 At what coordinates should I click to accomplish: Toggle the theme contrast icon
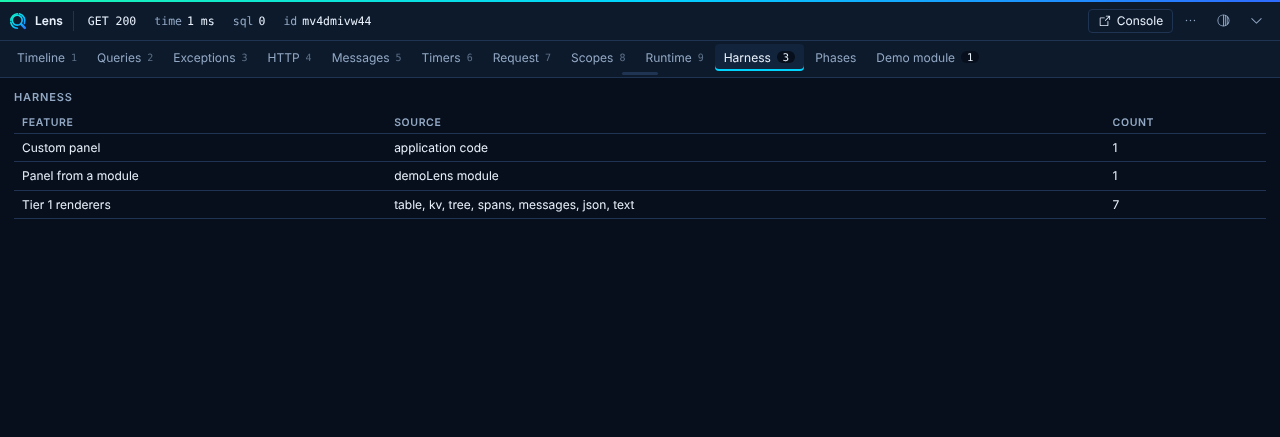point(1223,21)
